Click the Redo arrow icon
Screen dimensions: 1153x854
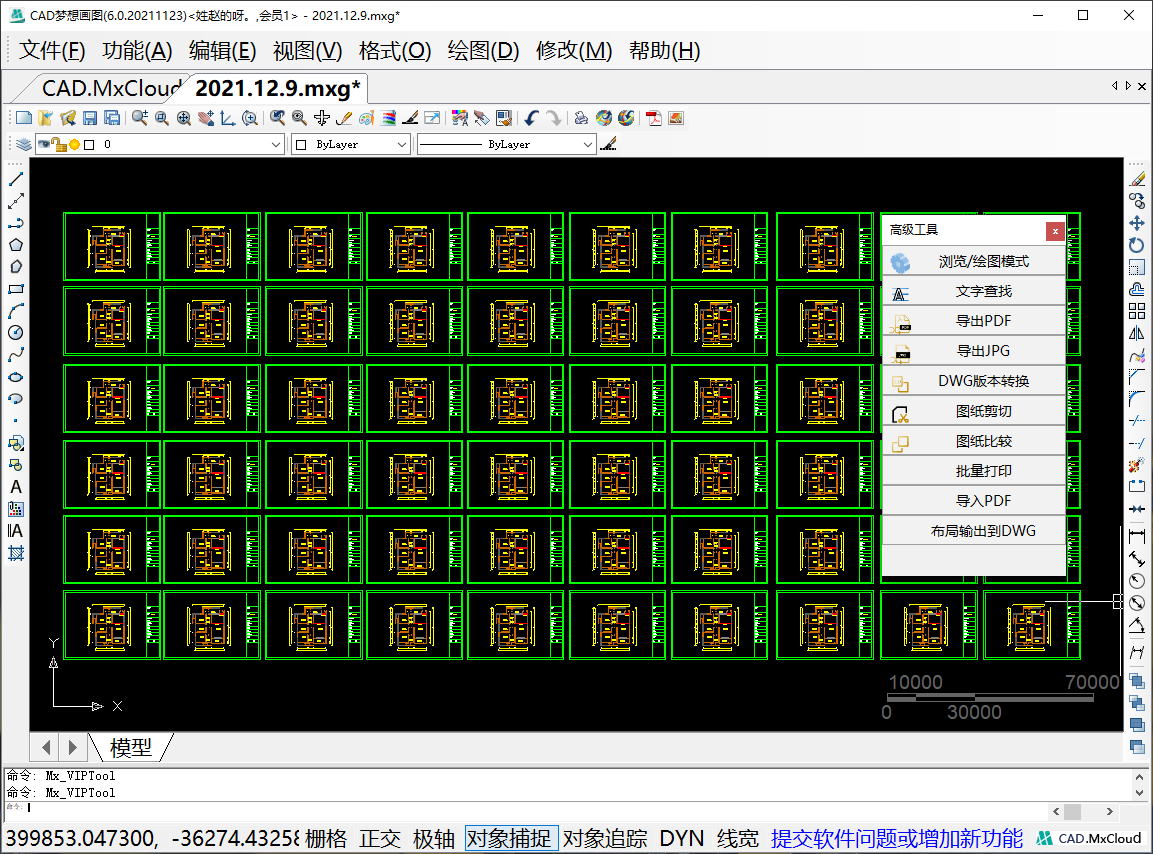click(554, 118)
